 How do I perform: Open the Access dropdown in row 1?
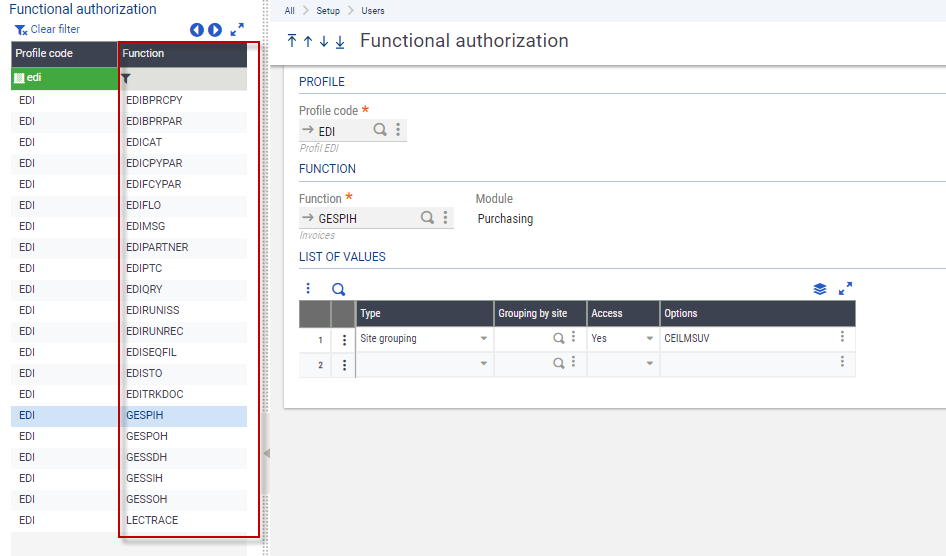point(649,339)
